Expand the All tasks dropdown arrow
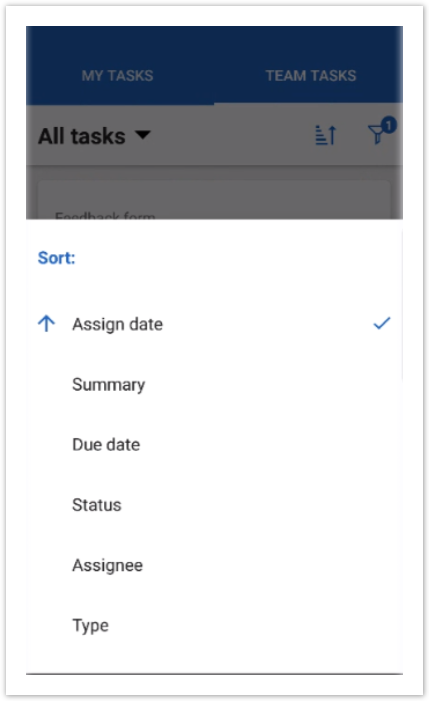Image resolution: width=429 pixels, height=701 pixels. pos(143,135)
